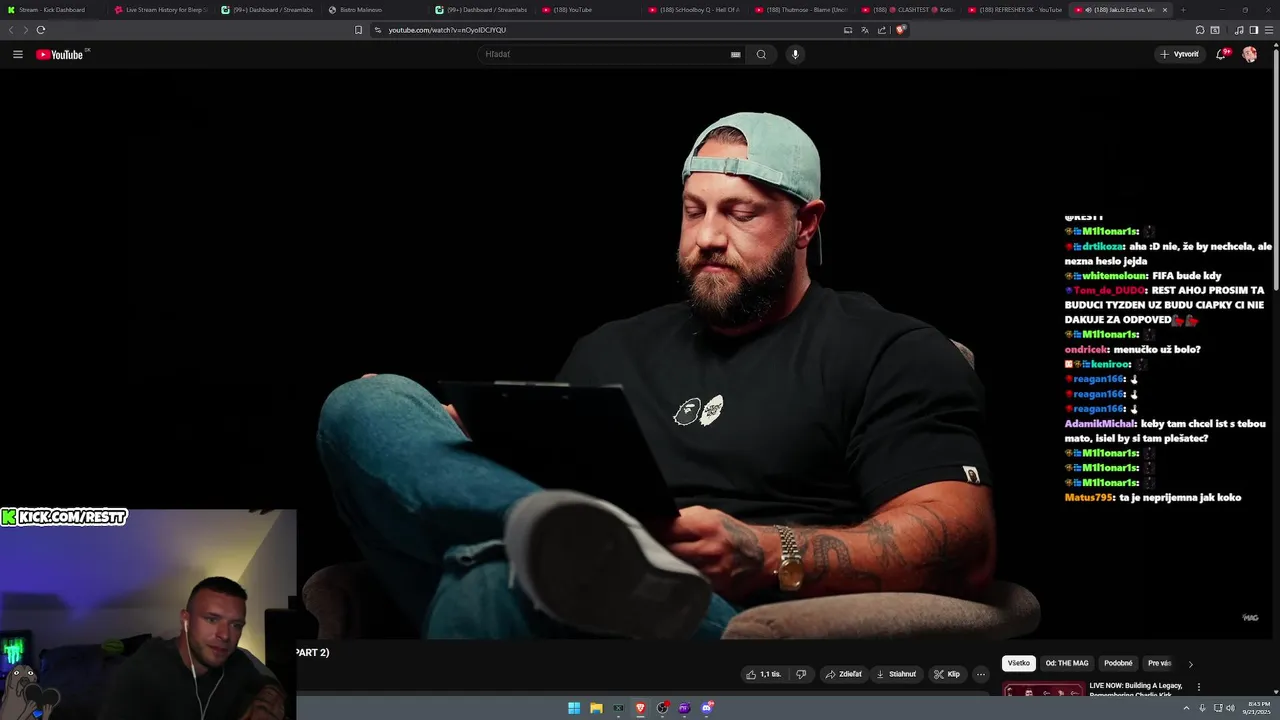Reload the page with the refresh icon
The width and height of the screenshot is (1280, 720).
(x=40, y=30)
